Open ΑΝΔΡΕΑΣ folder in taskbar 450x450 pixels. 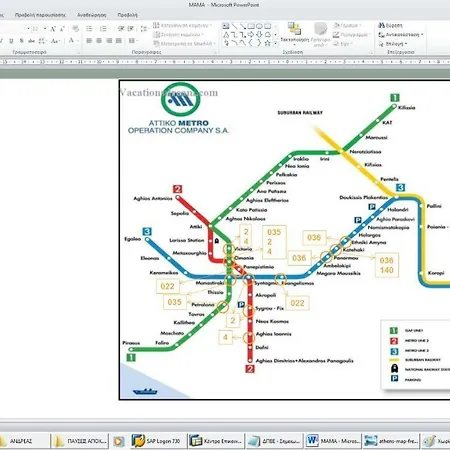23,441
